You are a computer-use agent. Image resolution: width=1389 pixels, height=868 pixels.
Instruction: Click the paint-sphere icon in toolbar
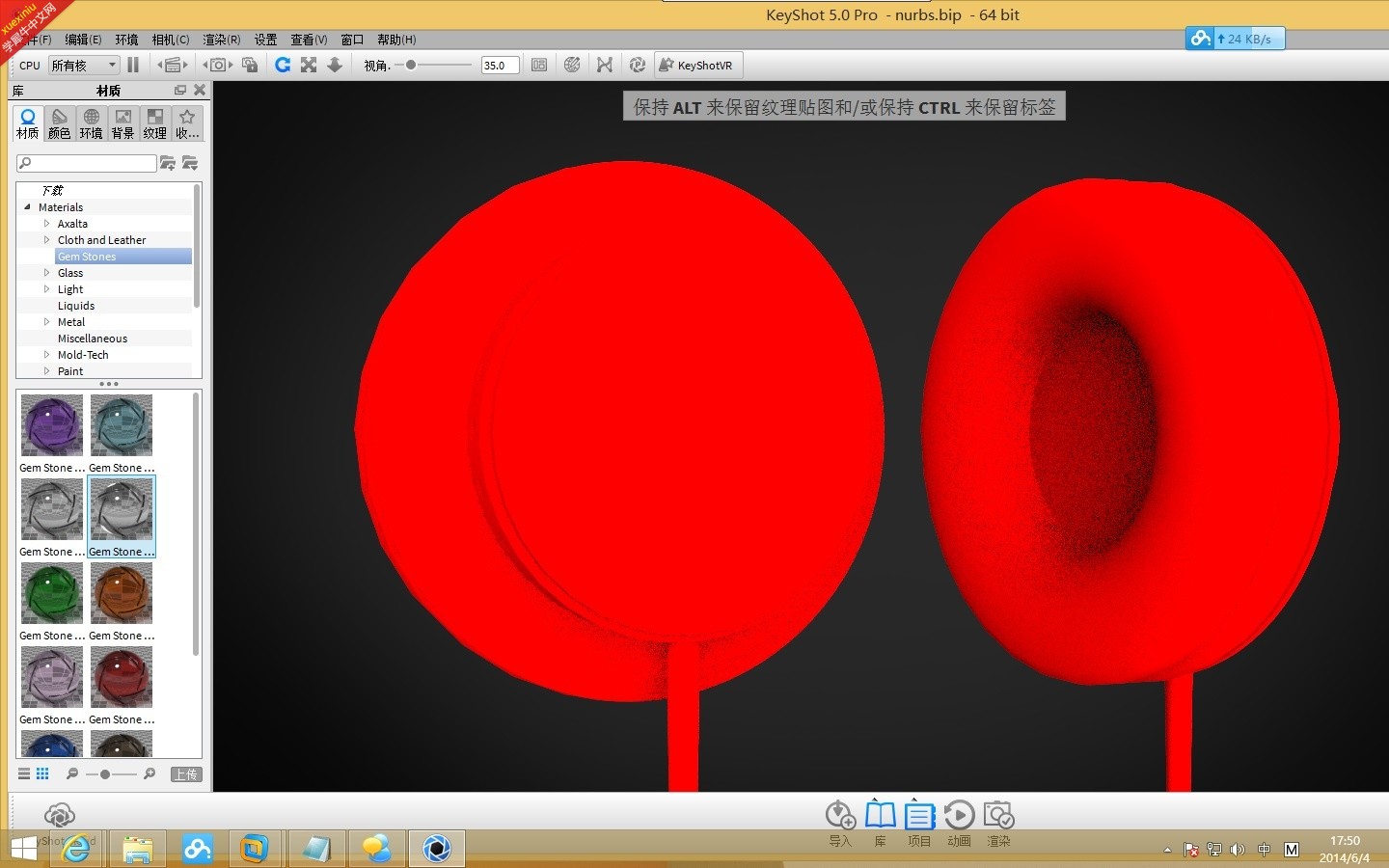tap(572, 65)
